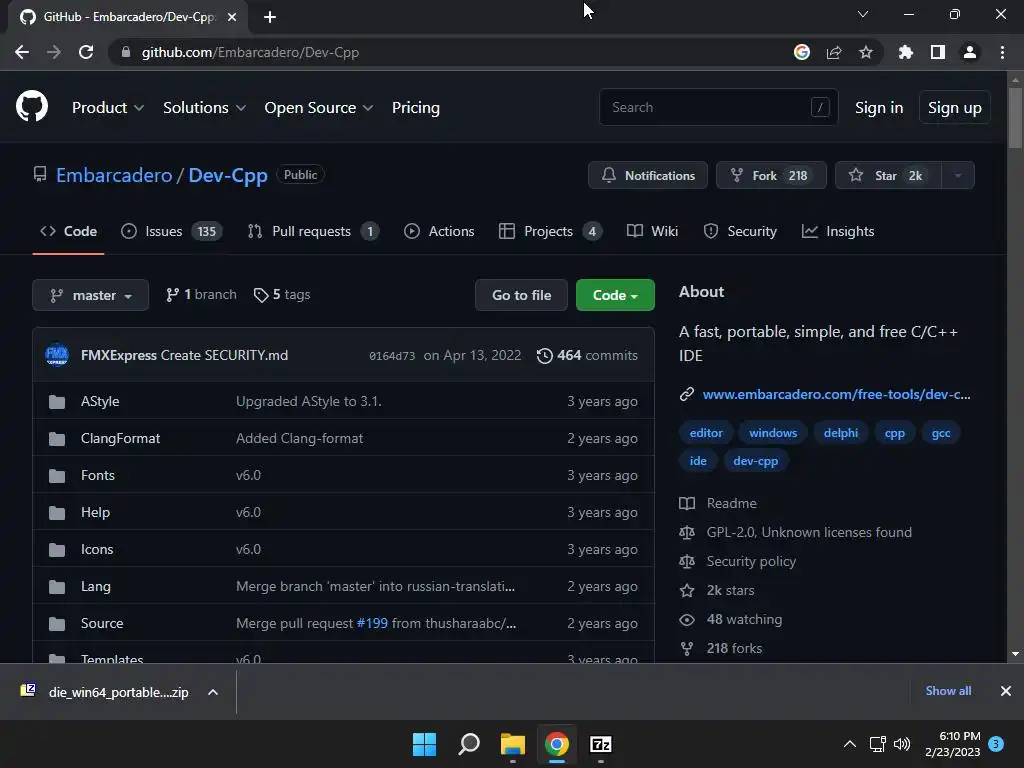Open the Embarcadero owner link
The height and width of the screenshot is (768, 1024).
click(114, 175)
